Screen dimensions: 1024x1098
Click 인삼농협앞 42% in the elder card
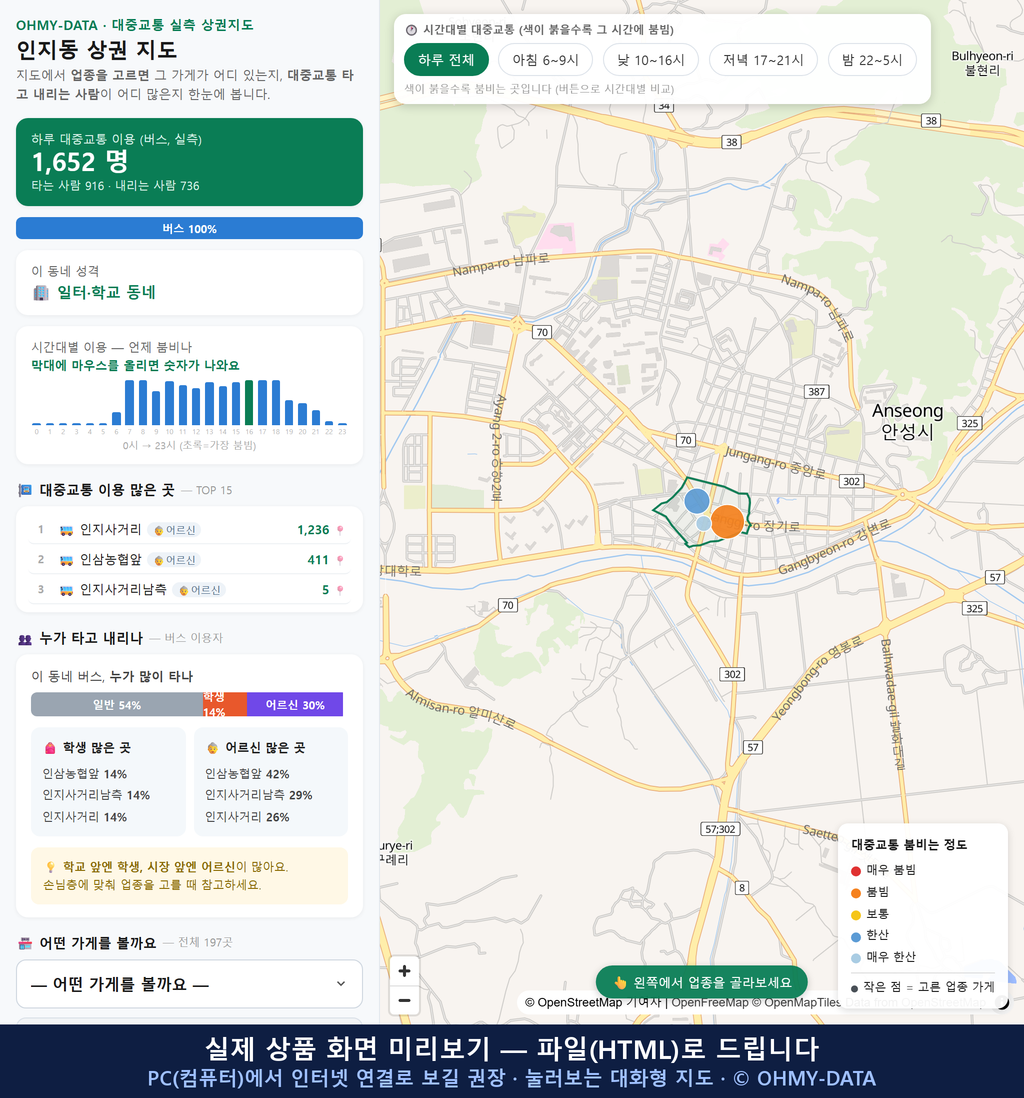(x=247, y=774)
